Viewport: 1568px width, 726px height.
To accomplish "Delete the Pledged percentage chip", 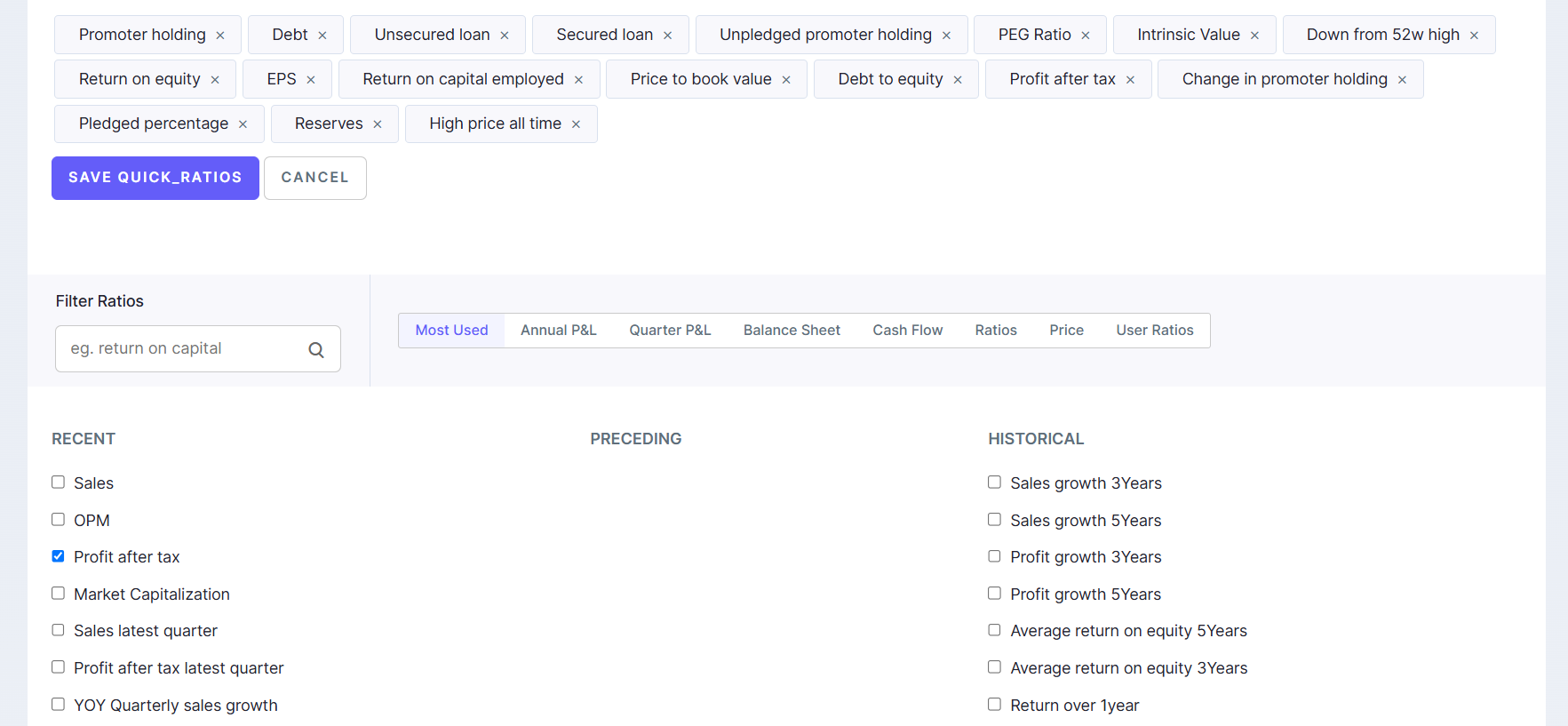I will [243, 124].
